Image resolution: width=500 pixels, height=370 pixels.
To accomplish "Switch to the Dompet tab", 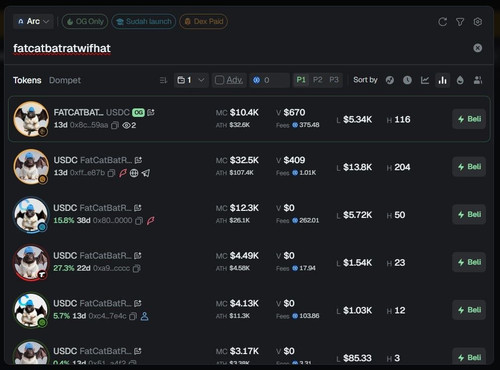I will pyautogui.click(x=65, y=80).
